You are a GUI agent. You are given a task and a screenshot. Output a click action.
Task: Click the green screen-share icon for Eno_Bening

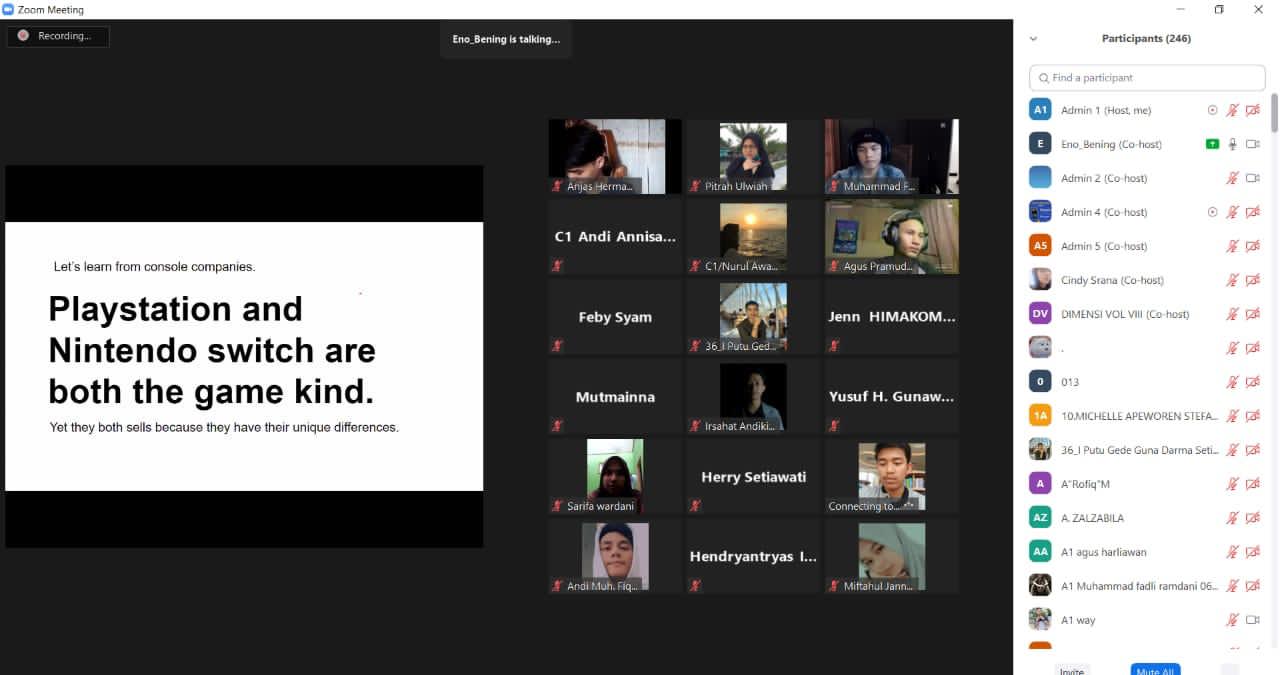coord(1212,144)
